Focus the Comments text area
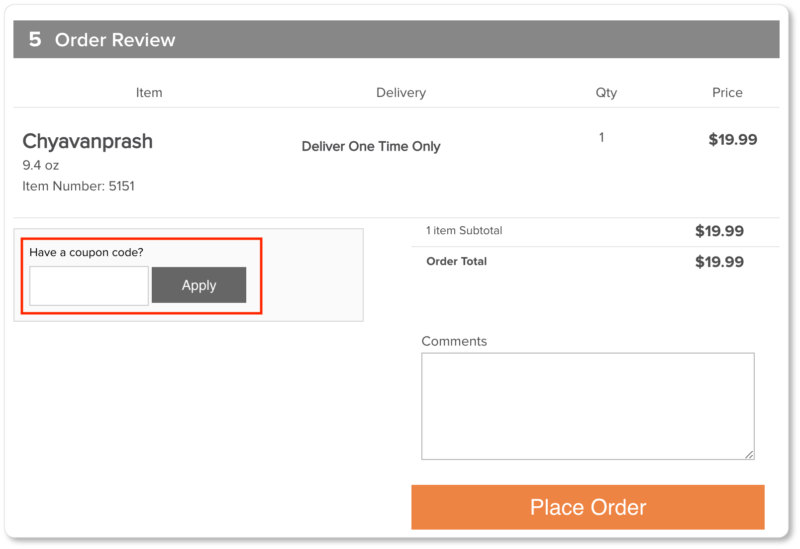This screenshot has height=549, width=800. (587, 405)
